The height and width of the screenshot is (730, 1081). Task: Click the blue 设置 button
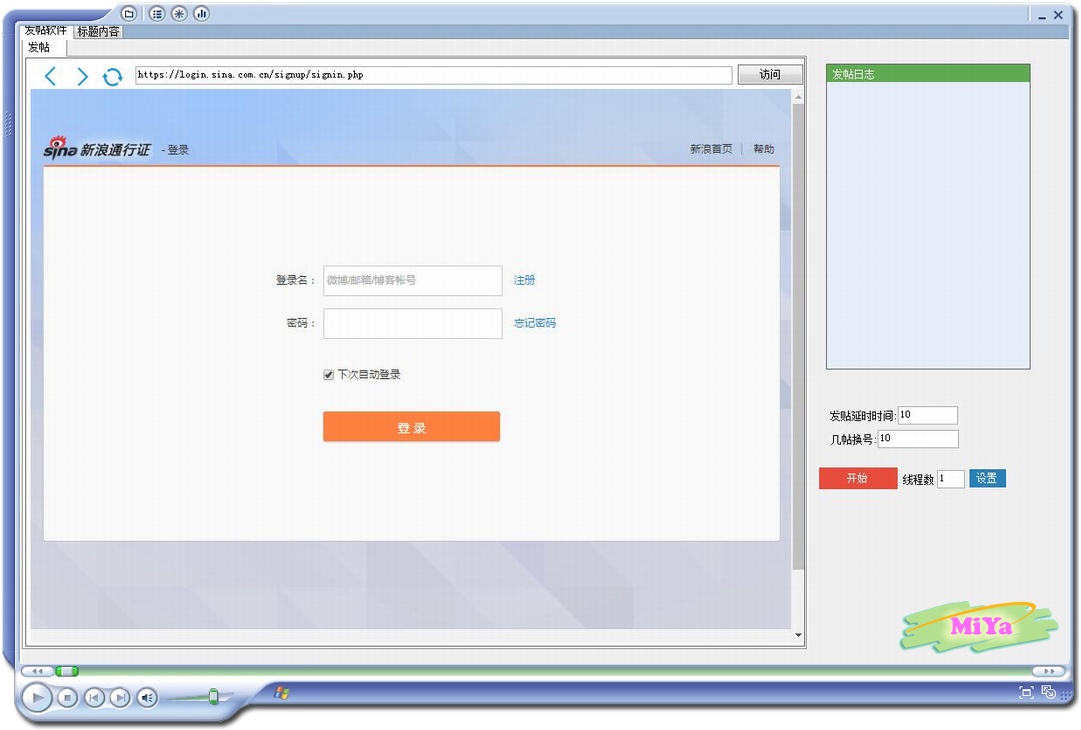pos(987,478)
